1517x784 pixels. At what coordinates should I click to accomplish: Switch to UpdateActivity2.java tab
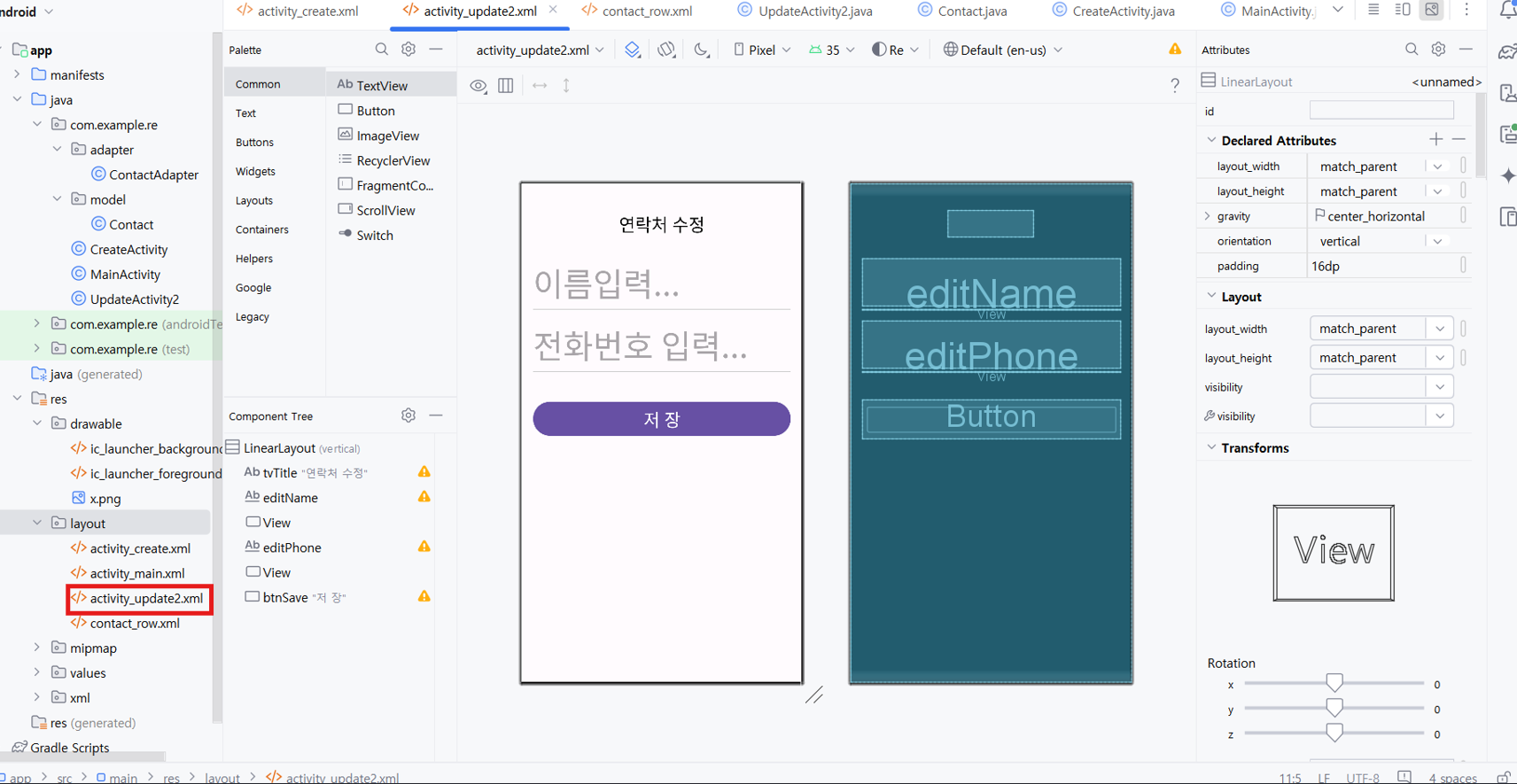pos(805,11)
